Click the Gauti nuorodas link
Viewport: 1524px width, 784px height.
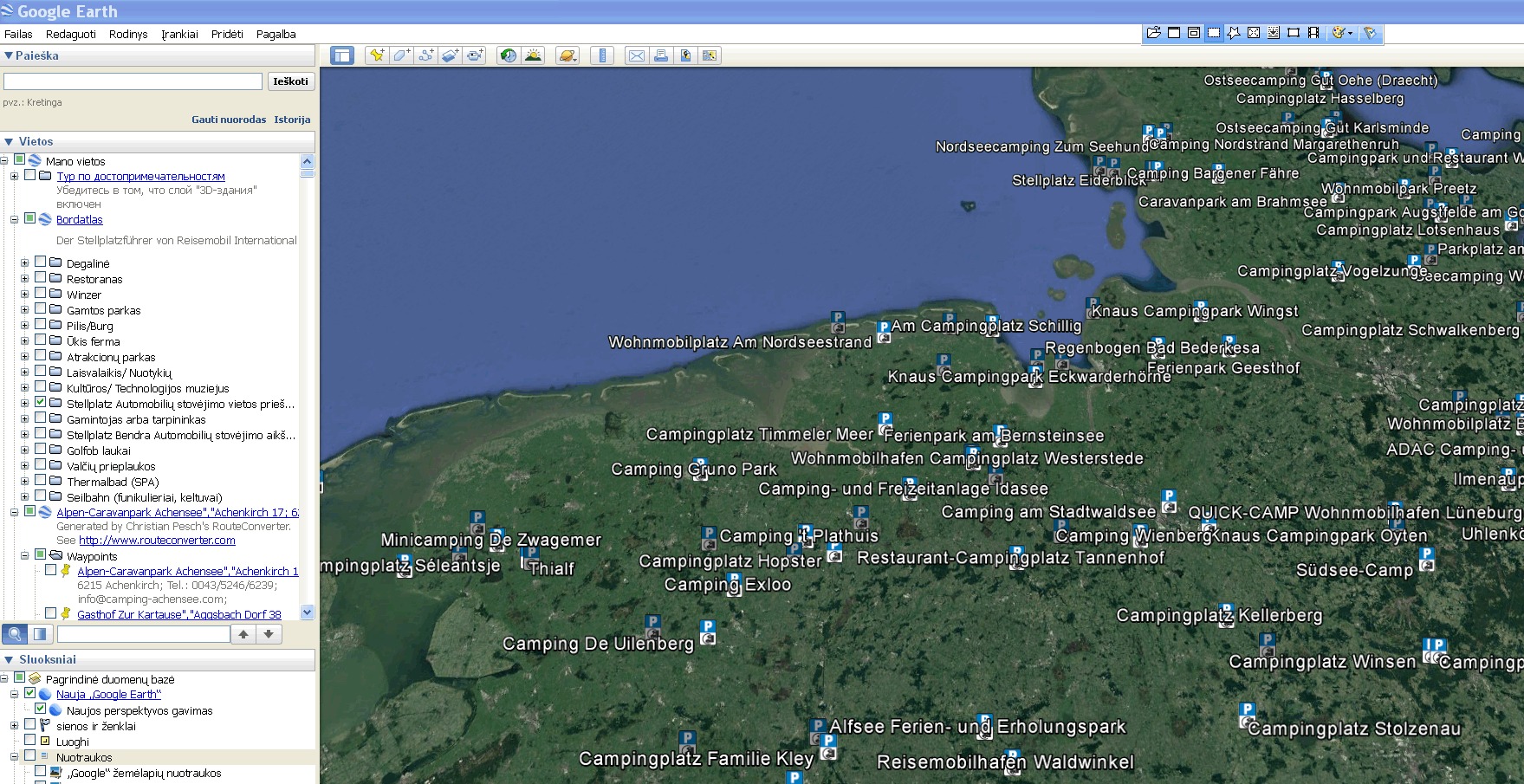tap(229, 120)
